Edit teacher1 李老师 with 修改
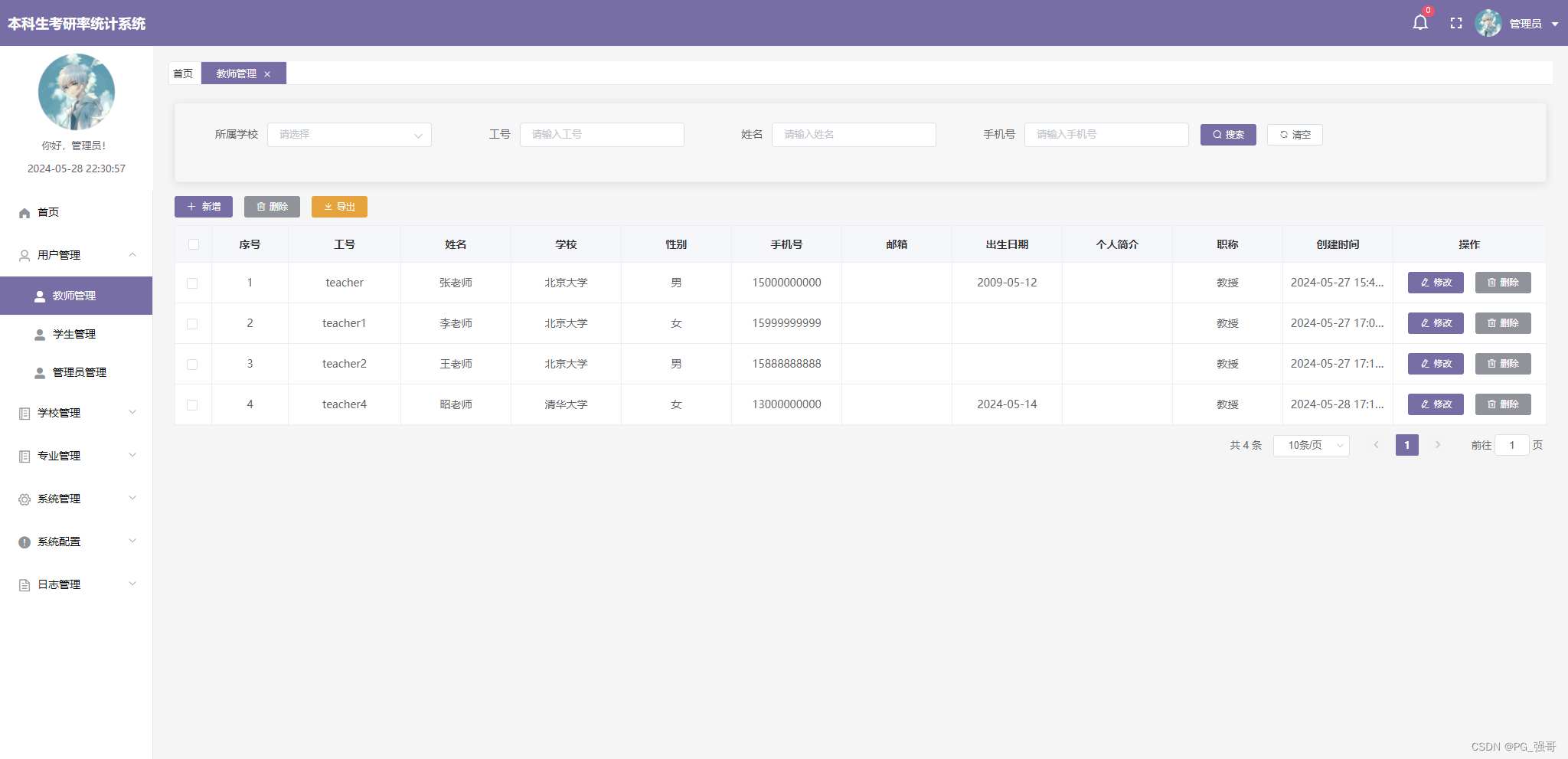Image resolution: width=1568 pixels, height=759 pixels. 1436,323
